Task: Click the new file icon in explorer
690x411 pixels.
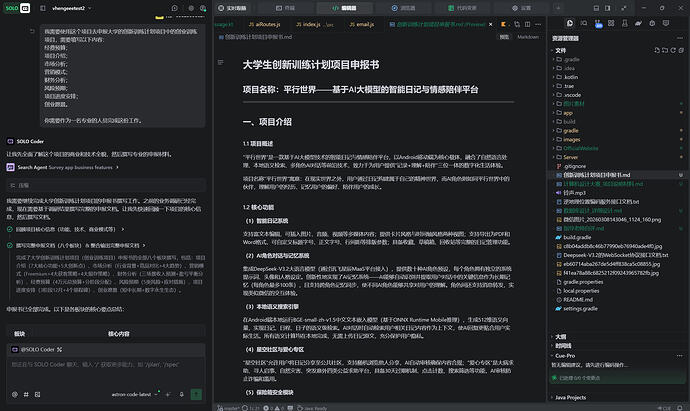Action: (657, 50)
